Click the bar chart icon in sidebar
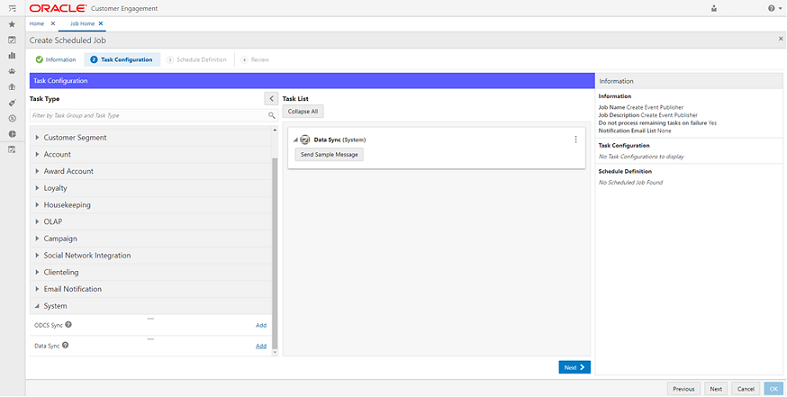The width and height of the screenshot is (787, 397). coord(12,56)
